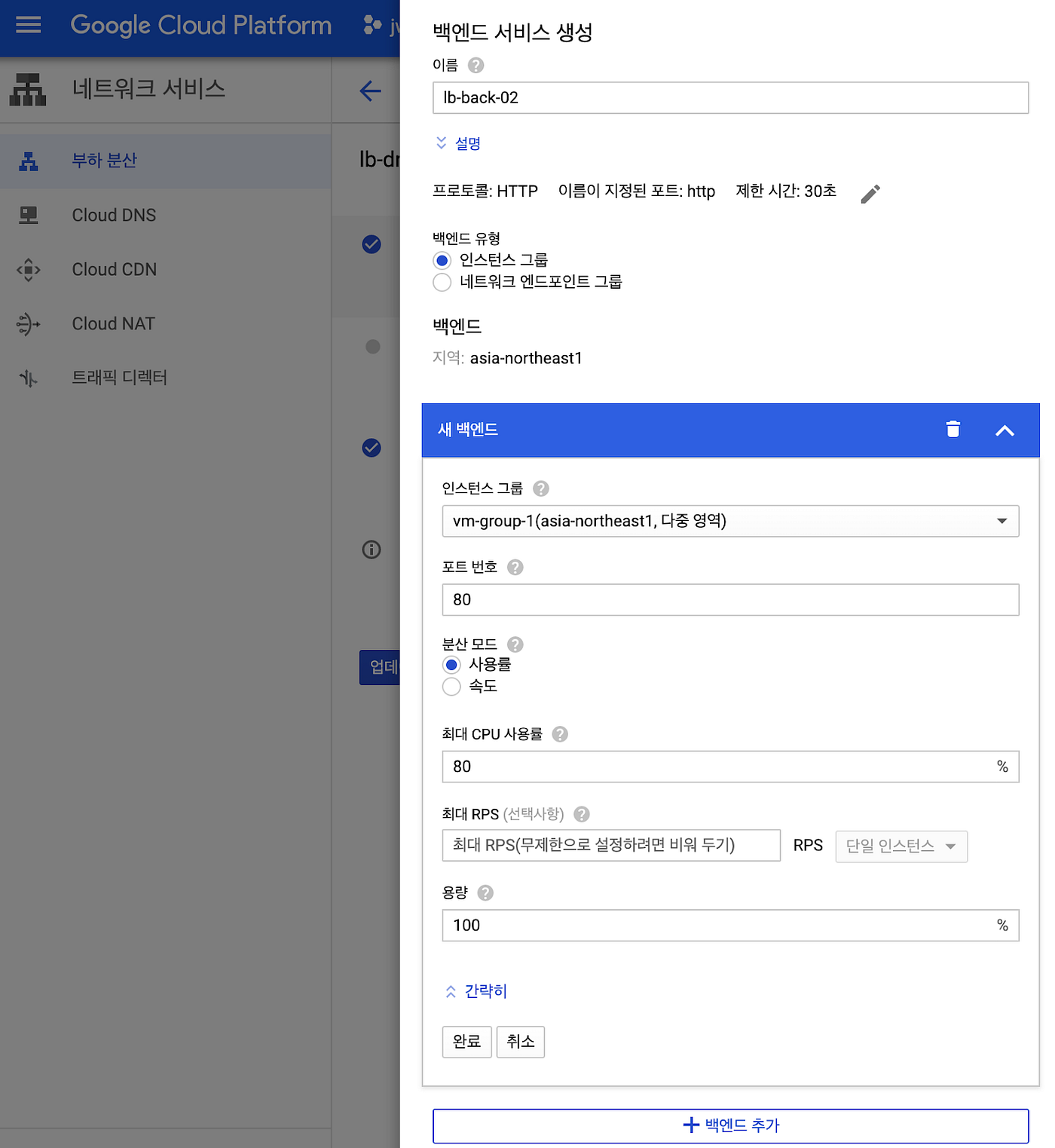Edit the protocol settings with the pencil icon

coord(870,194)
